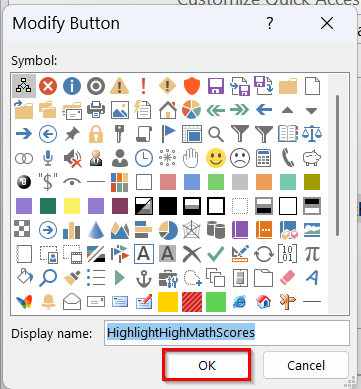
Task: Choose the green play triangle symbol
Action: tap(120, 278)
